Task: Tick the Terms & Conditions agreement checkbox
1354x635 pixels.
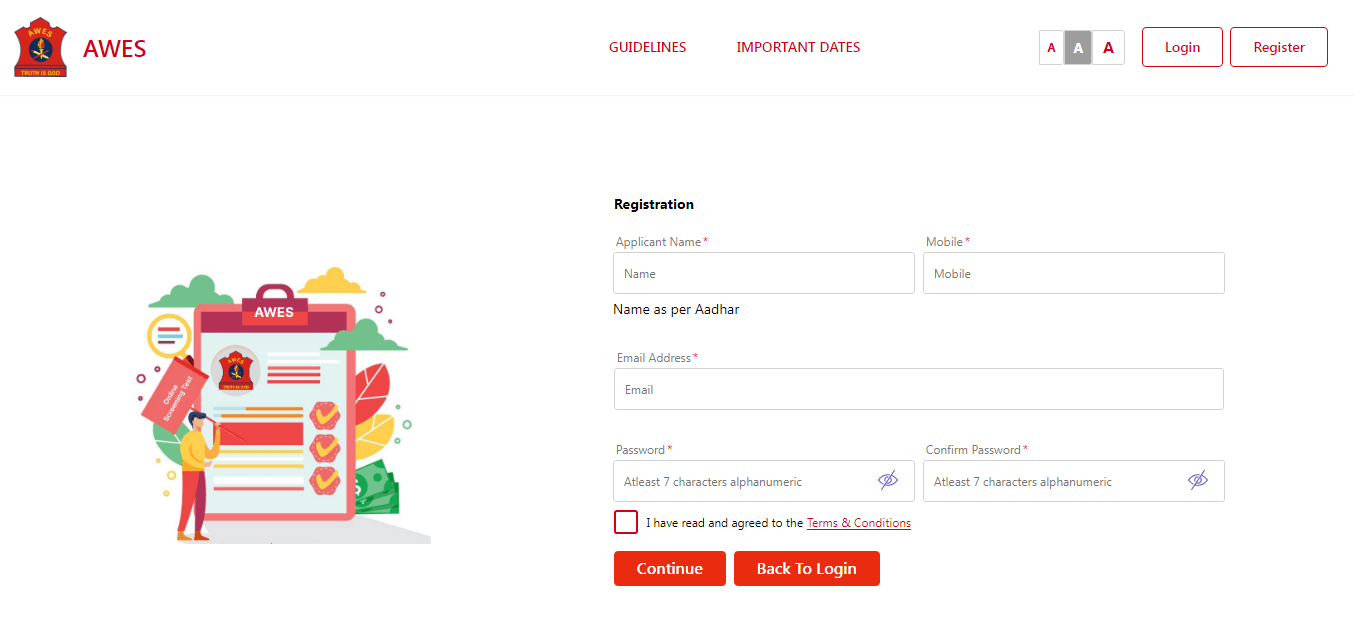Action: (x=626, y=522)
